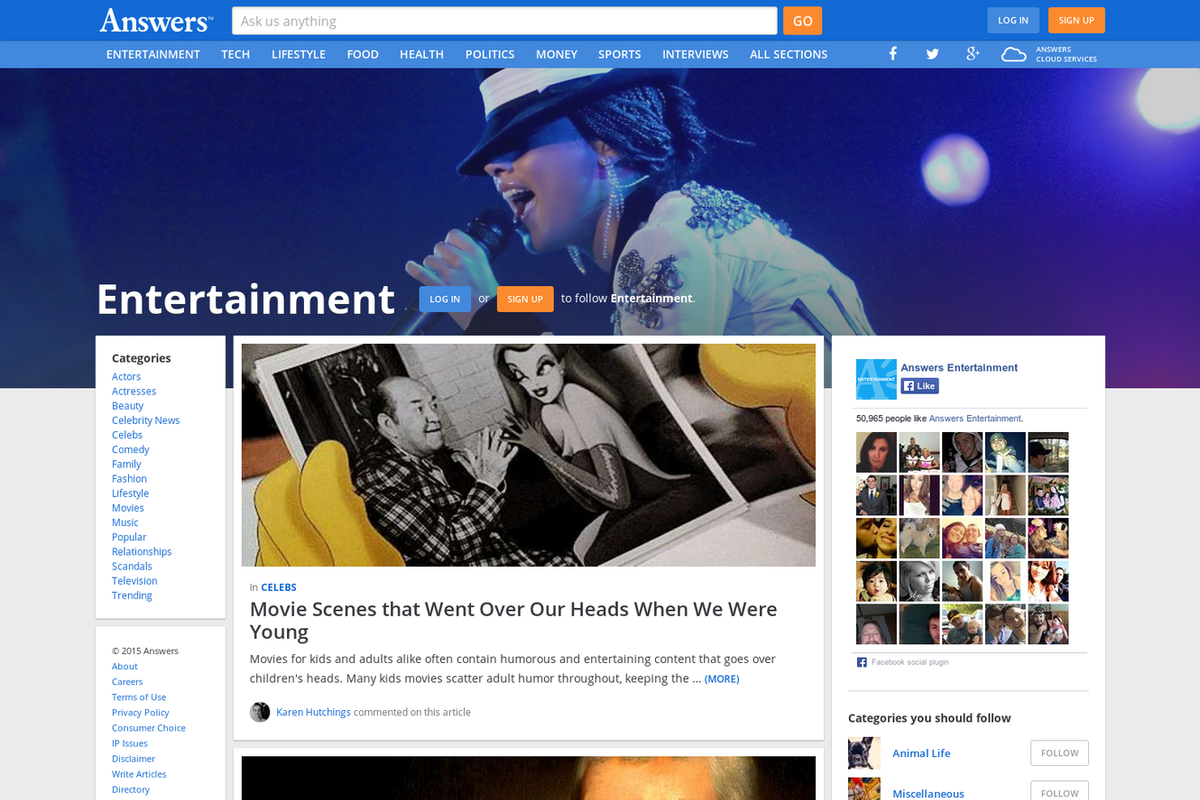Open the INTERVIEWS nav section
This screenshot has width=1200, height=800.
[695, 54]
